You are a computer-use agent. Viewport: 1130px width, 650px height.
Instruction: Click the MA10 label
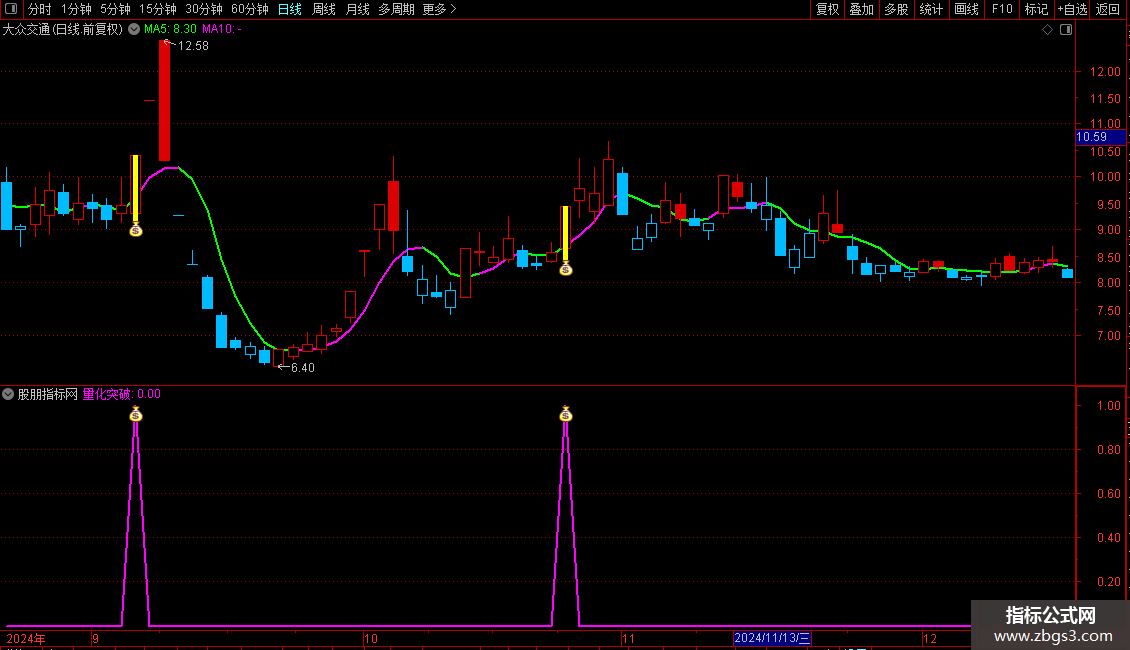coord(222,30)
